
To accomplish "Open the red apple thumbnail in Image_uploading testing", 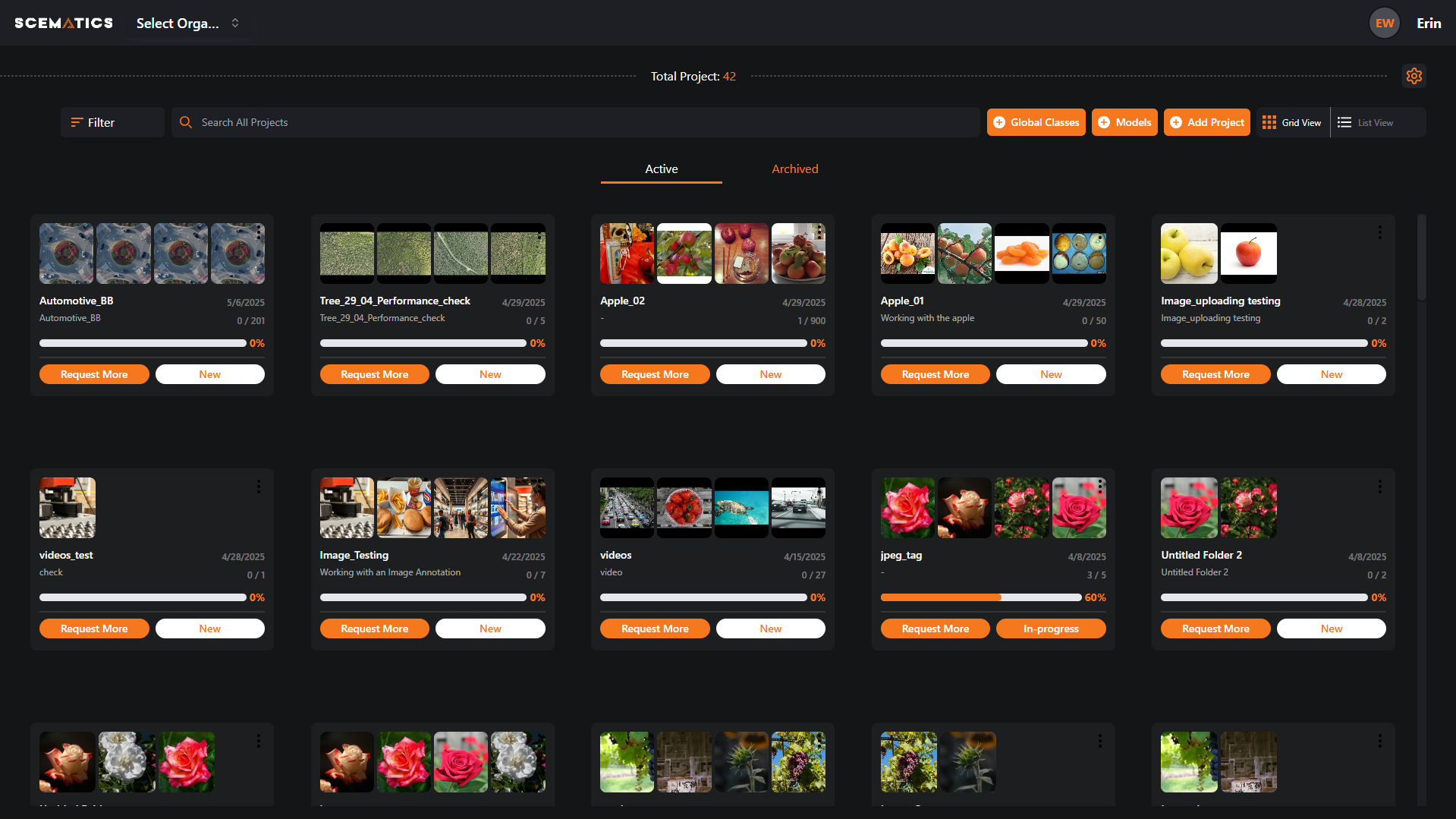I will [x=1249, y=254].
